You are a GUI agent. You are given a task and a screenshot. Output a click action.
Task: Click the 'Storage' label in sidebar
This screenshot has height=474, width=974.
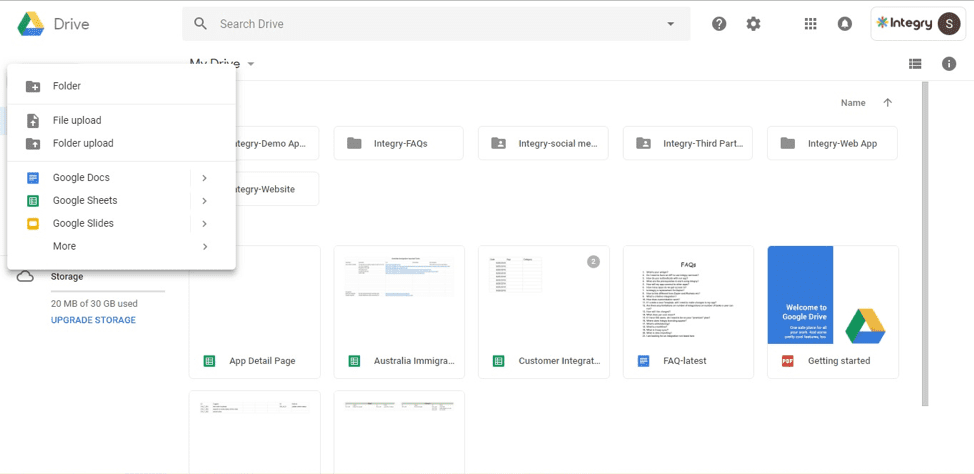[67, 277]
